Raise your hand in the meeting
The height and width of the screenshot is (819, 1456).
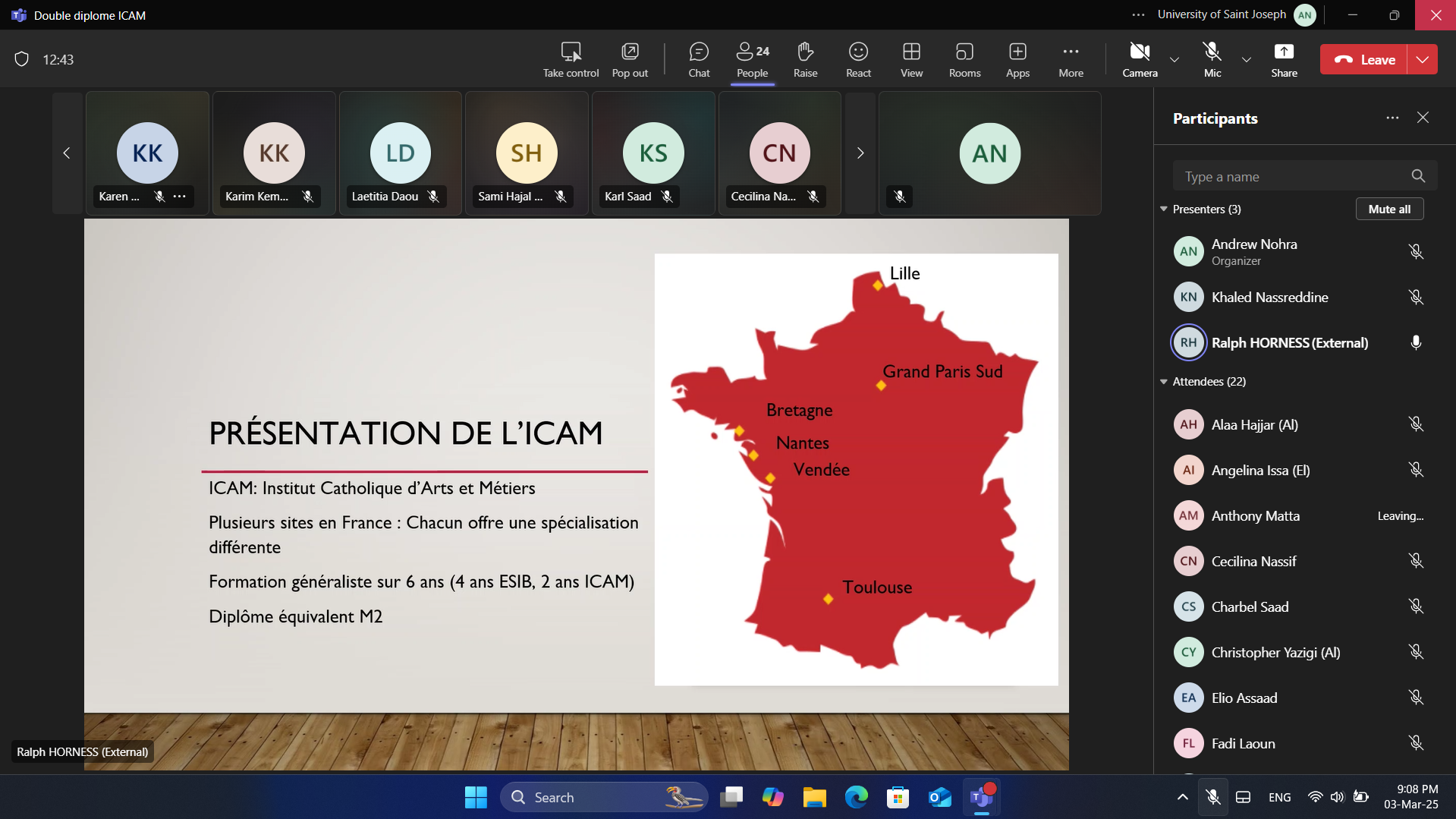(x=805, y=59)
